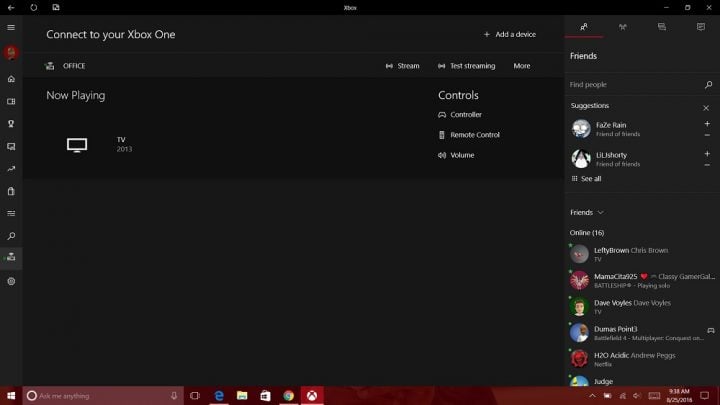720x405 pixels.
Task: Open Settings gear in sidebar
Action: tap(11, 281)
